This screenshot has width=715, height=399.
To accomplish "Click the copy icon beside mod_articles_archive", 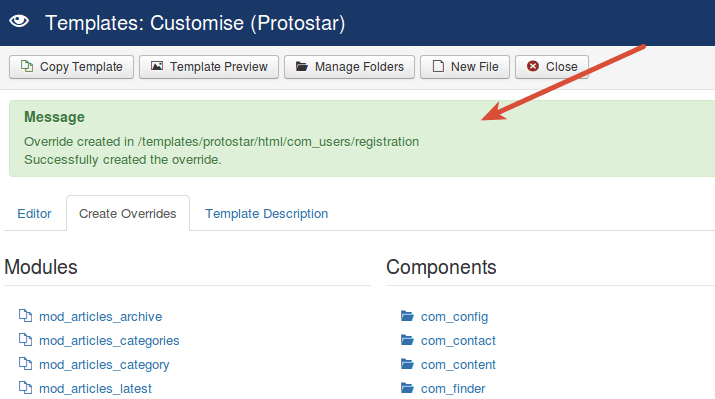I will [x=26, y=316].
